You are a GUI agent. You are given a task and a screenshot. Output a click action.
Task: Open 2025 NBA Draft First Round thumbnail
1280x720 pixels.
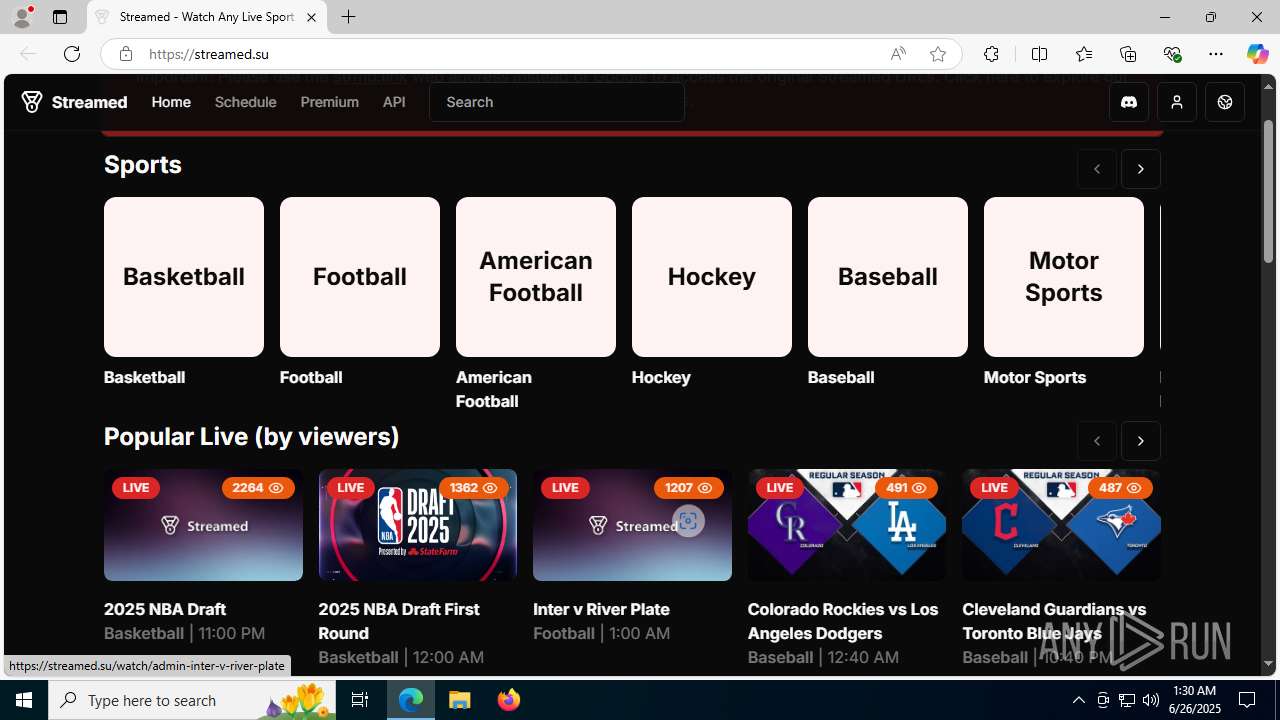coord(418,525)
